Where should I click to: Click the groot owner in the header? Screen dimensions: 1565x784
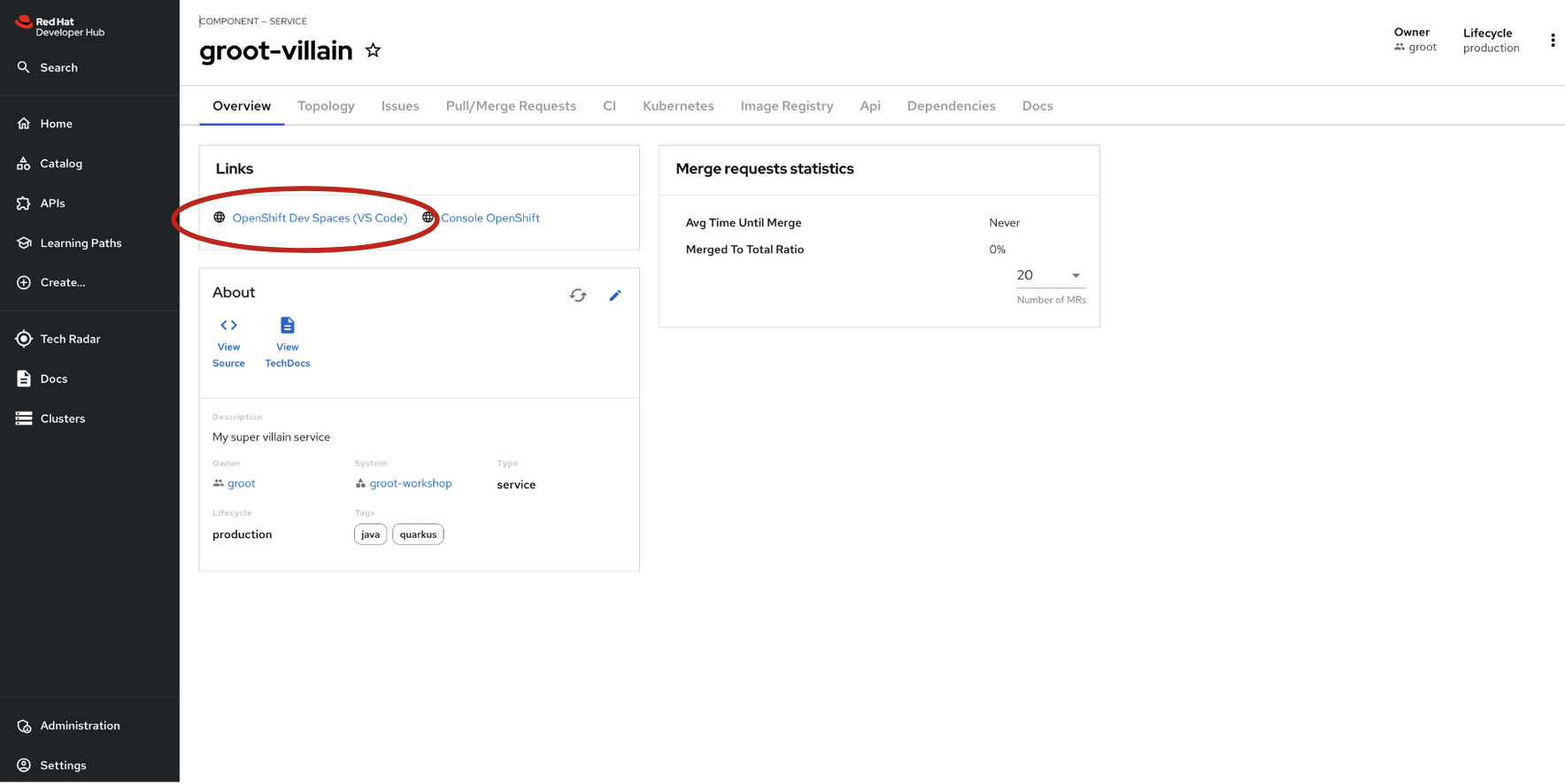[1422, 48]
